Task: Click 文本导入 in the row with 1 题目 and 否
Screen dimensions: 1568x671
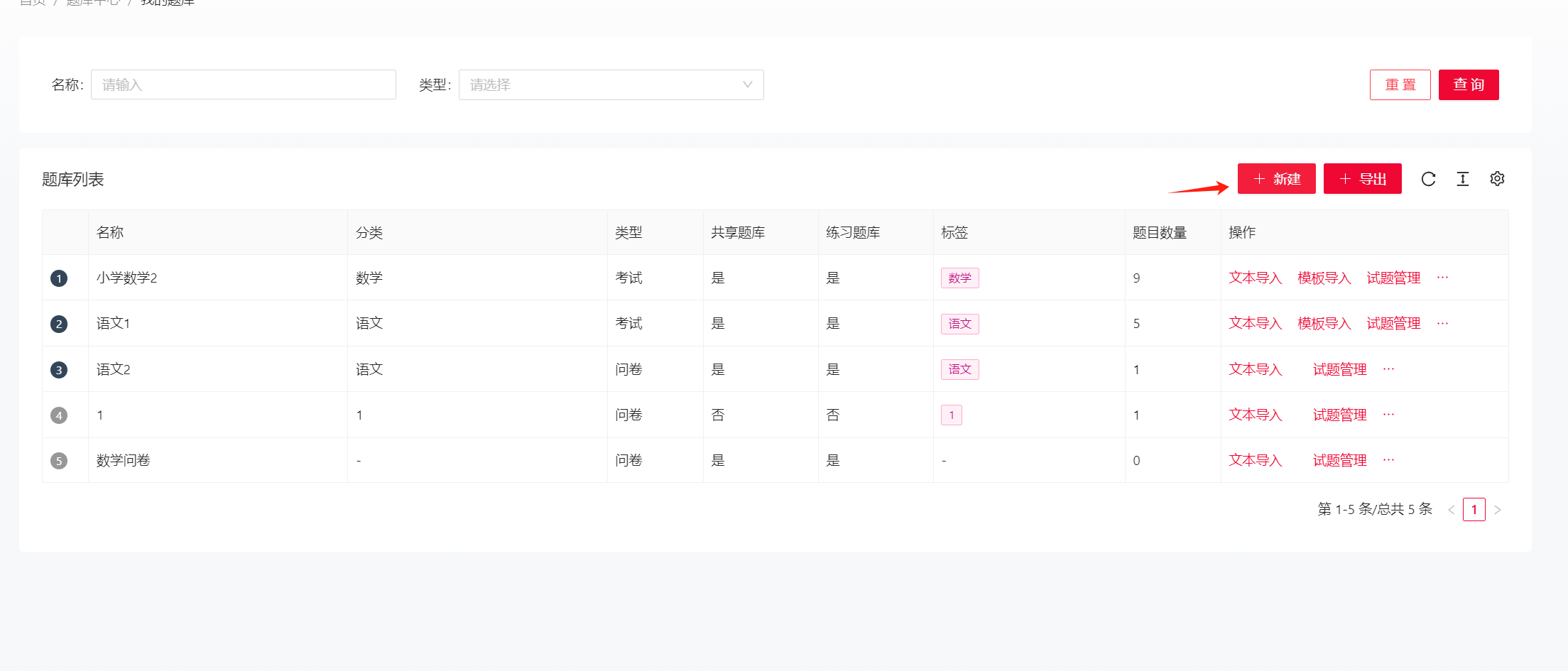Action: click(1256, 415)
